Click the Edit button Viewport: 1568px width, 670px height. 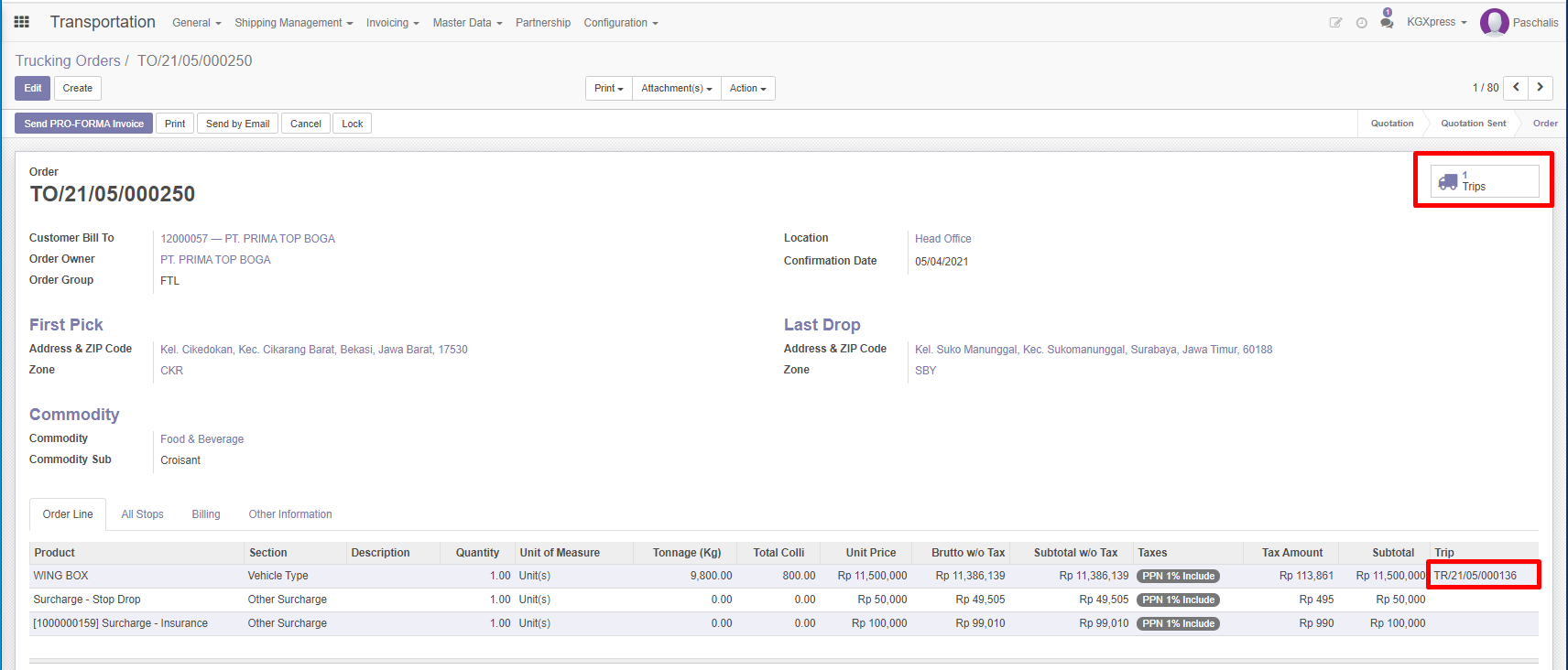point(33,88)
